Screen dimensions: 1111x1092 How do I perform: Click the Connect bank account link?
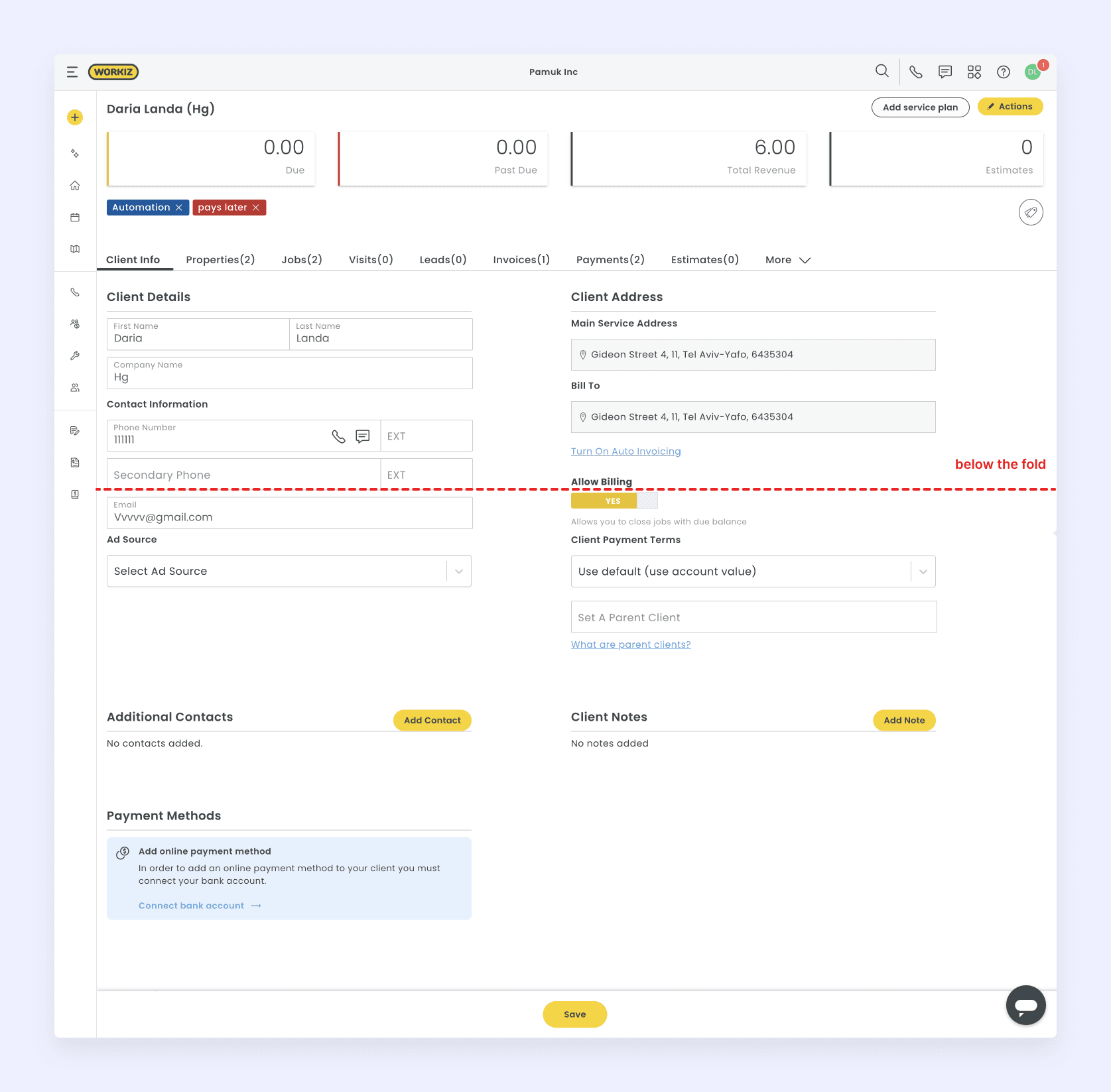pyautogui.click(x=200, y=906)
